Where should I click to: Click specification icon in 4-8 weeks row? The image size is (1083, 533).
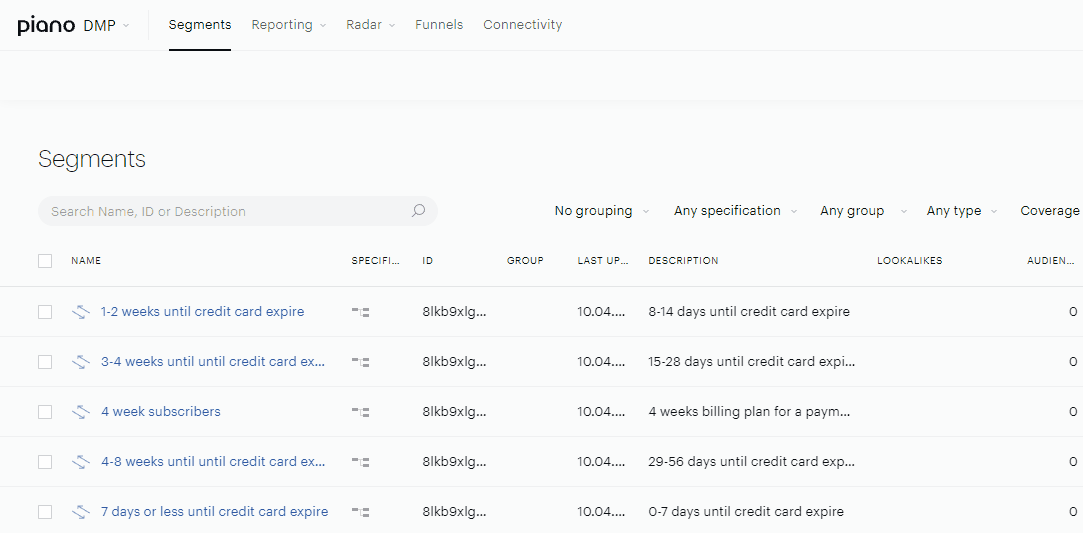point(360,462)
